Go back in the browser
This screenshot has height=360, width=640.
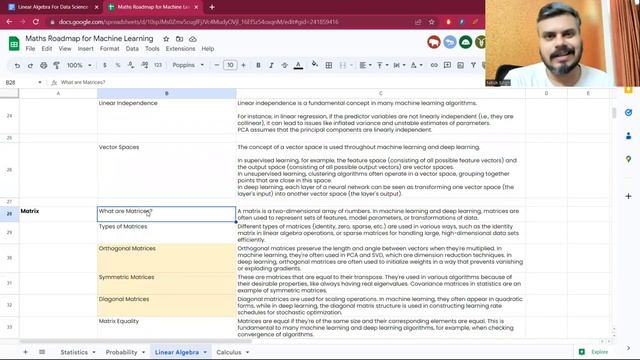[x=9, y=22]
